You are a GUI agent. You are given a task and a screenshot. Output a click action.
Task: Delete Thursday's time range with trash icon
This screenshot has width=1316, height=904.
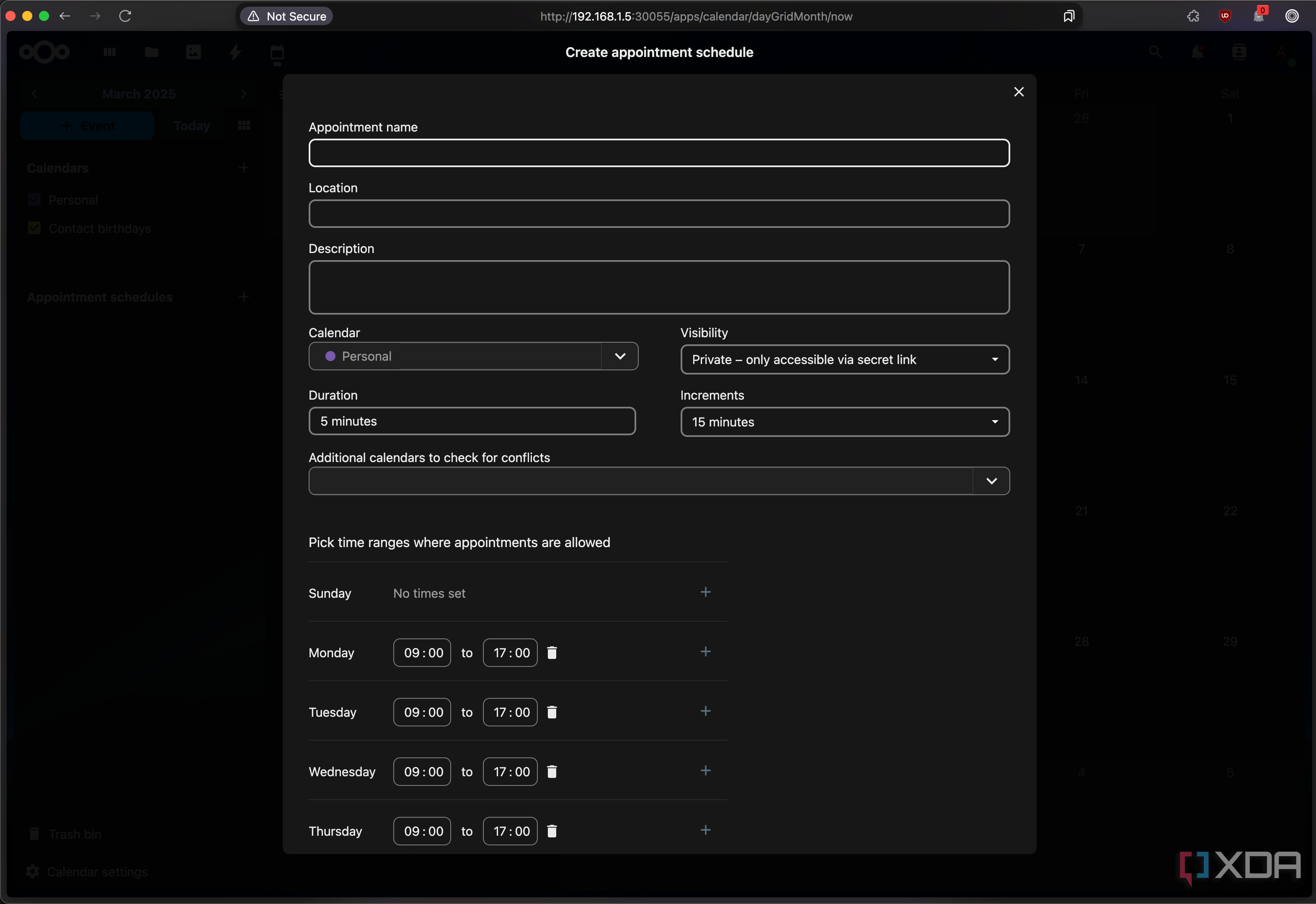coord(552,832)
